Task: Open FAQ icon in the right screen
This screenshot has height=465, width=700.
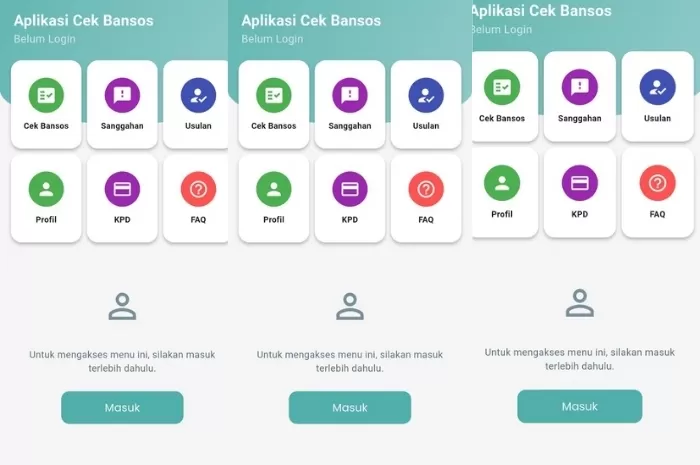Action: (x=658, y=183)
